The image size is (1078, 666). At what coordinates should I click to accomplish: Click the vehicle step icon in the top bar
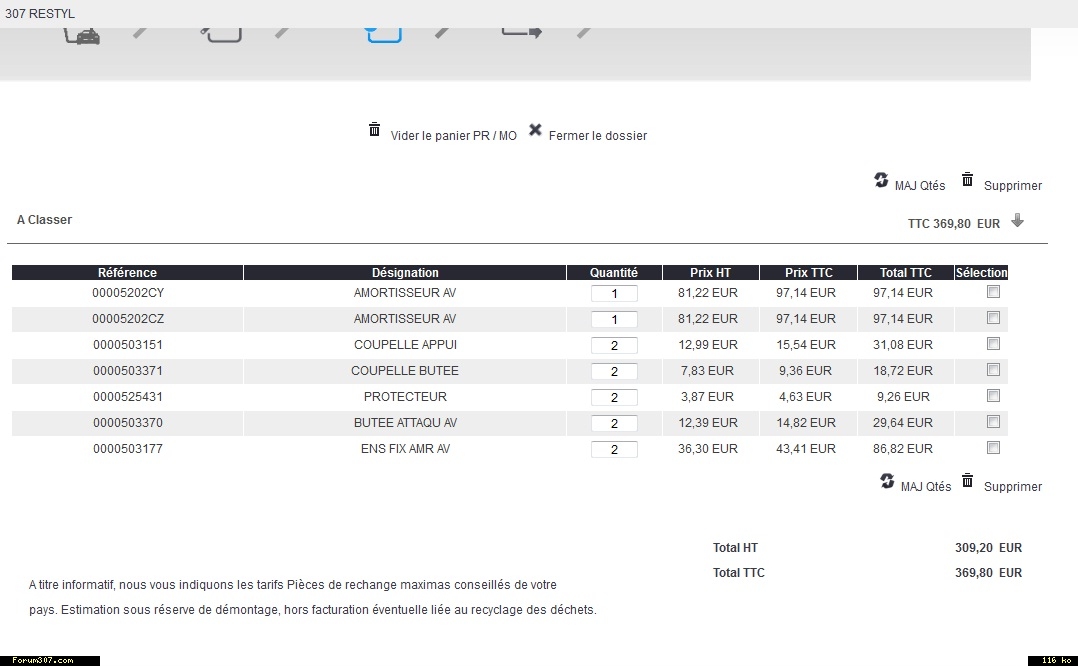[x=82, y=35]
